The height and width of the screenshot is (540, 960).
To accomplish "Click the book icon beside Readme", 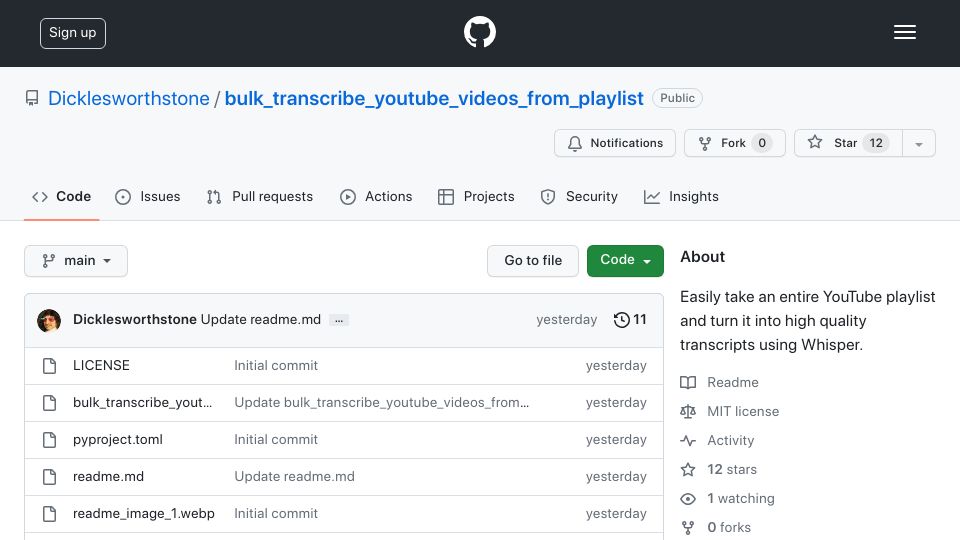I will (688, 383).
